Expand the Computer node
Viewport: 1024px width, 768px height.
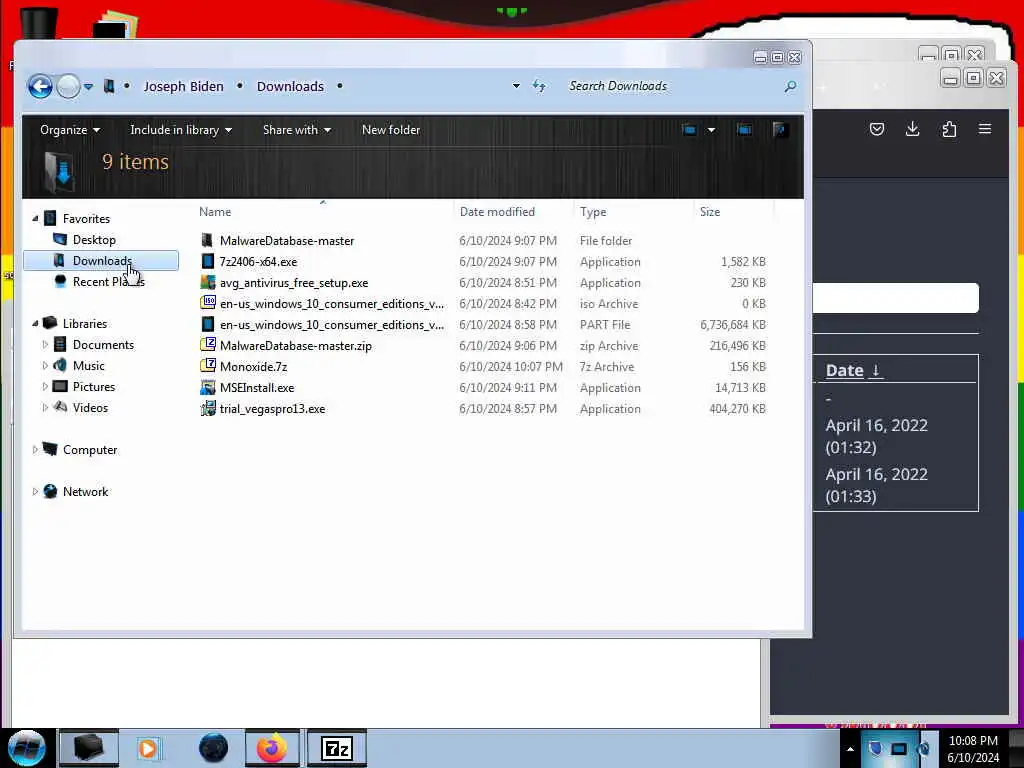pyautogui.click(x=35, y=449)
